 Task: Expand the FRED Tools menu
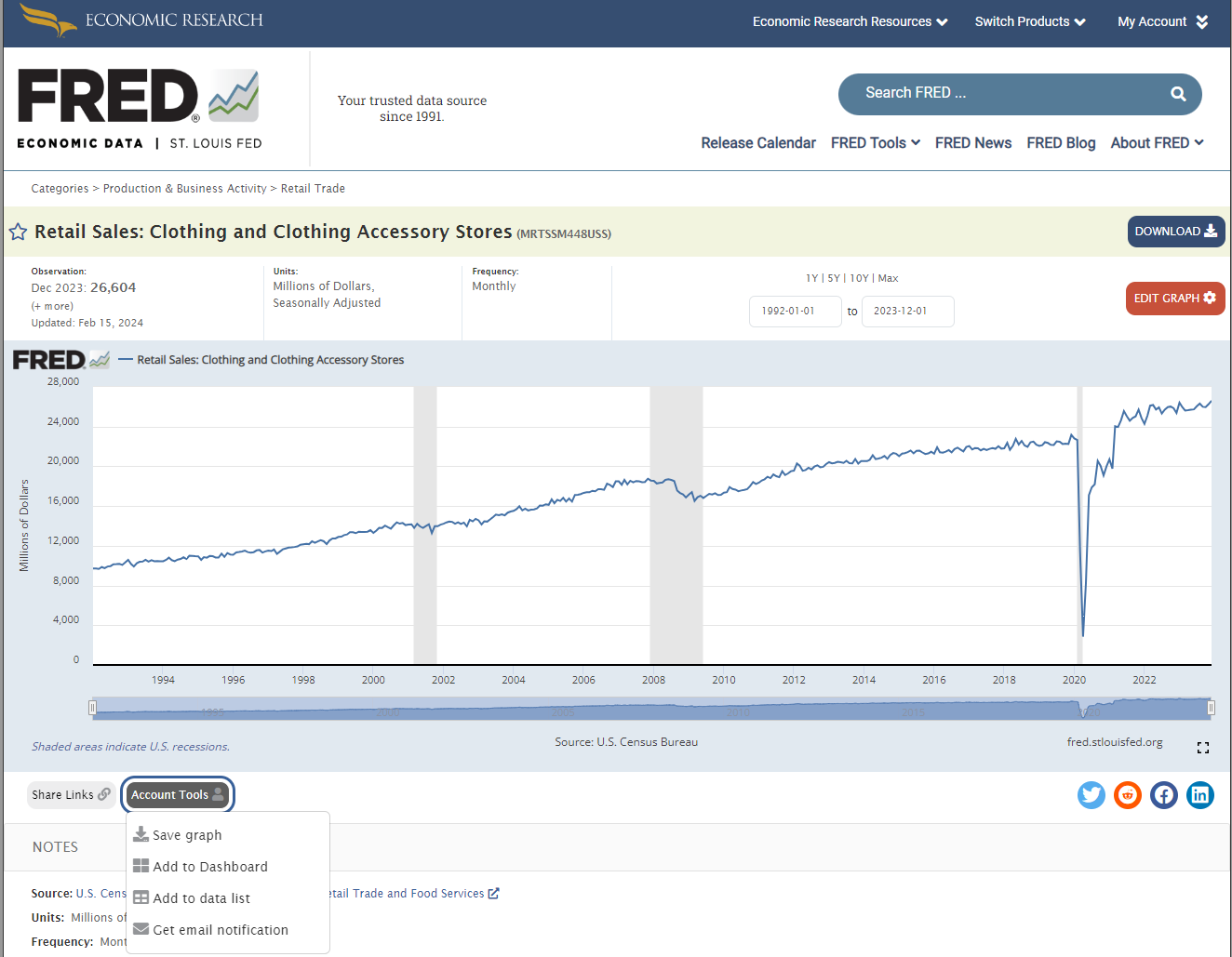pyautogui.click(x=875, y=142)
